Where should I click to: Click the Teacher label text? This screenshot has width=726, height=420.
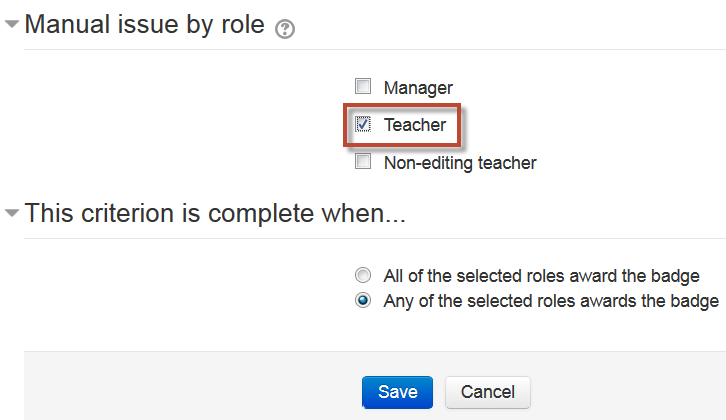point(415,125)
